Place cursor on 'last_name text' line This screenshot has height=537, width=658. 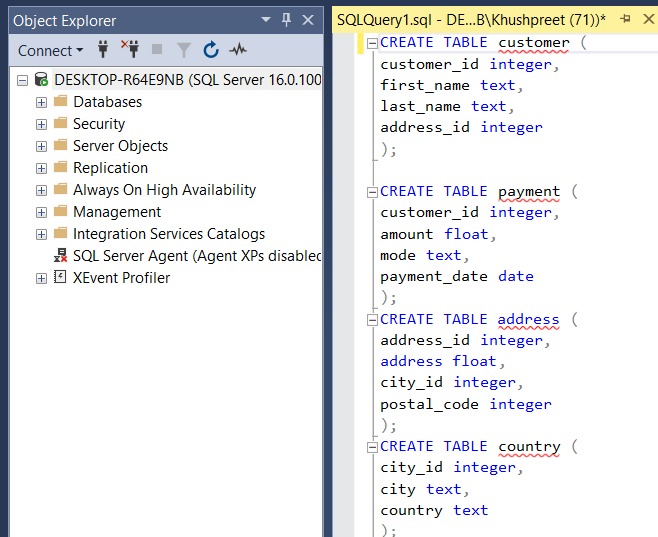tap(447, 107)
